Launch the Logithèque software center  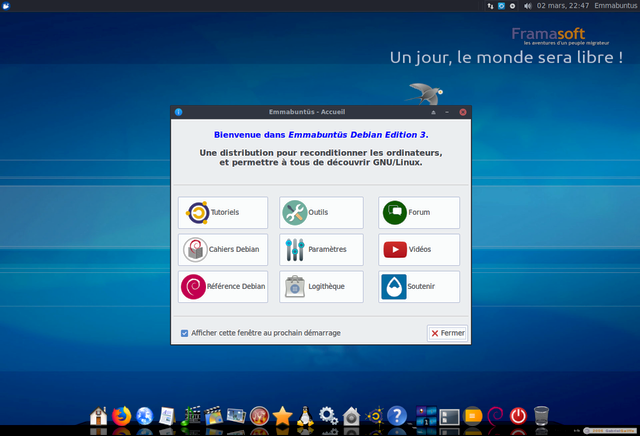(x=321, y=287)
